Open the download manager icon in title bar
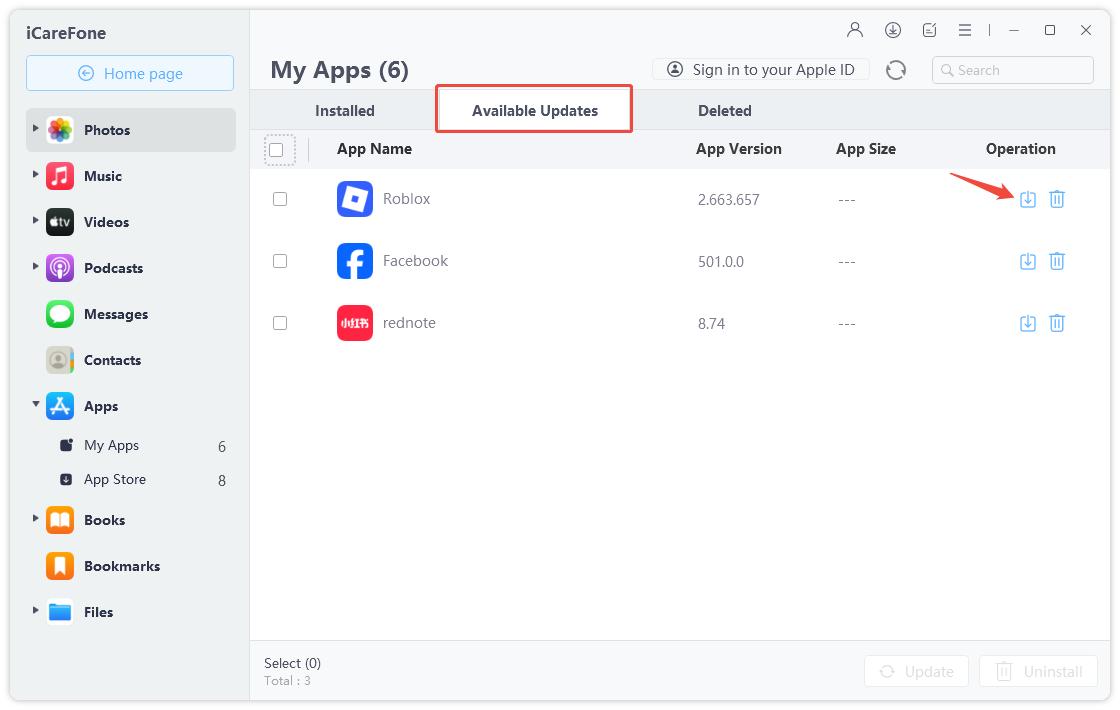This screenshot has height=710, width=1120. tap(893, 30)
